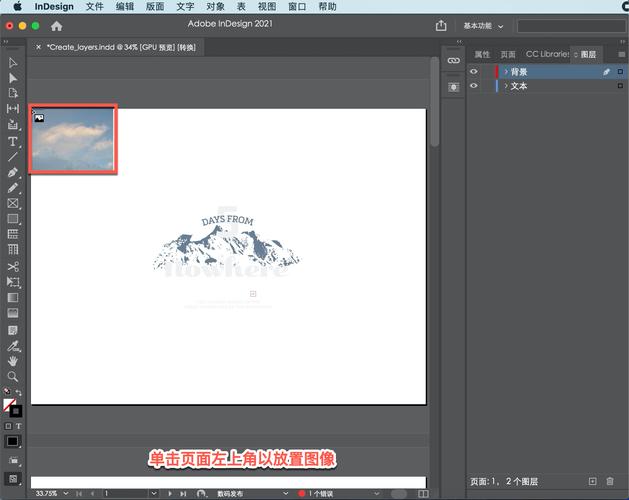Click the share document icon
The image size is (629, 500).
441,26
